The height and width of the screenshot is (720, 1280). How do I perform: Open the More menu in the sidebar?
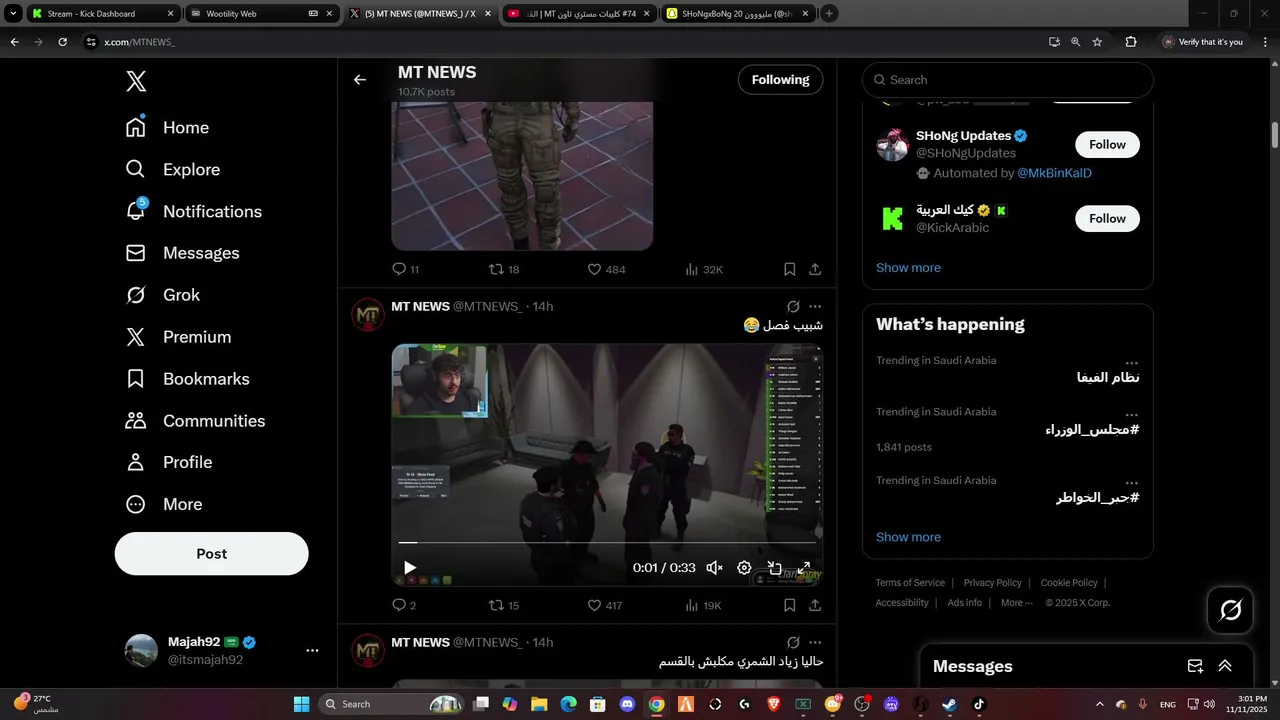click(x=164, y=504)
